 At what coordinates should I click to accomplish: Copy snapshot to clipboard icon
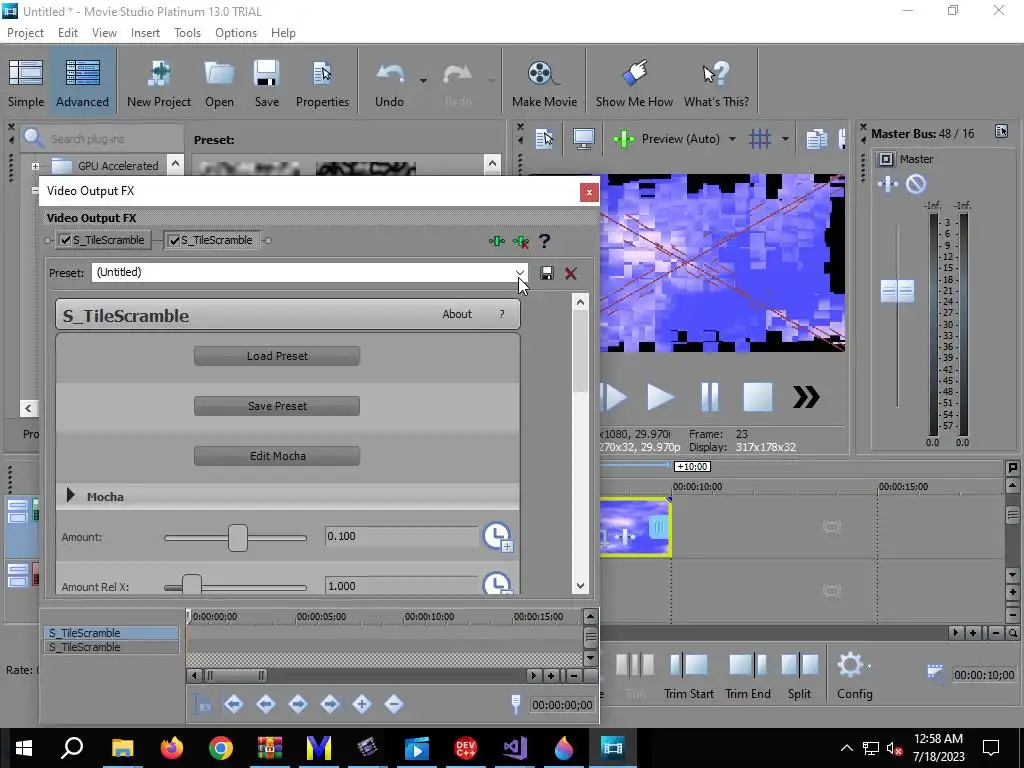click(x=816, y=138)
